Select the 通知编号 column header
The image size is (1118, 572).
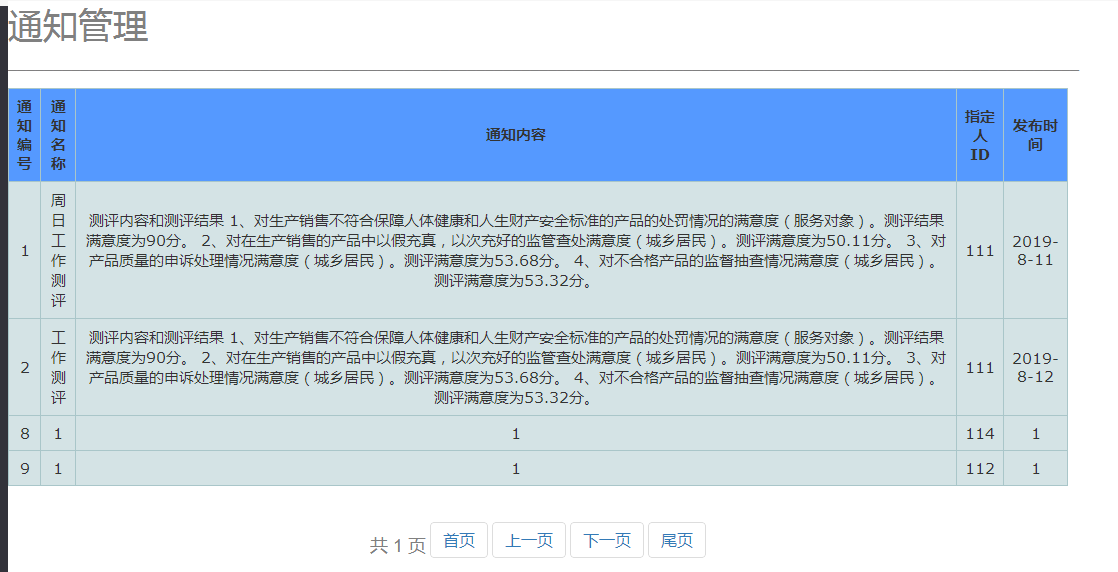coord(24,135)
